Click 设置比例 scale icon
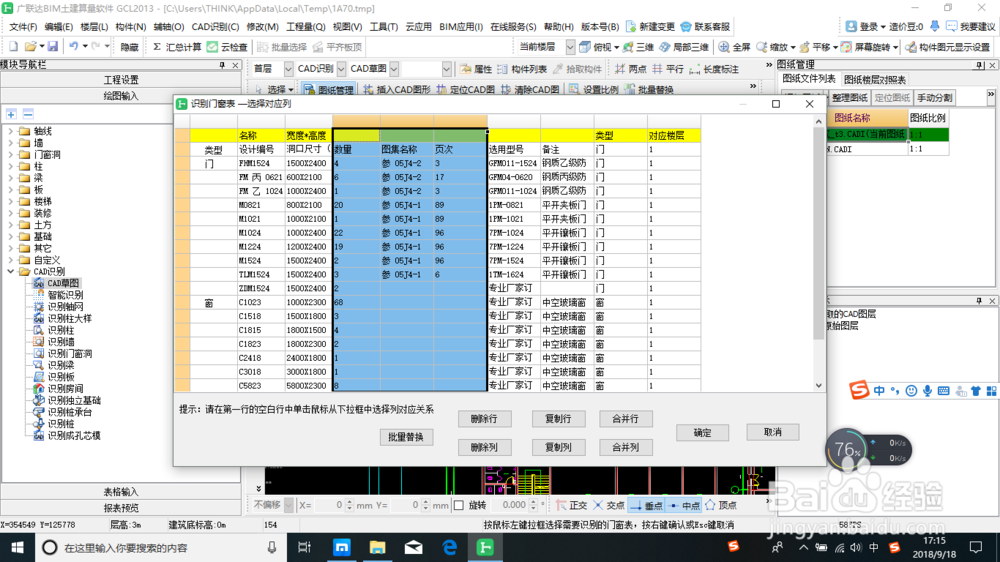The image size is (1000, 562). [x=593, y=89]
